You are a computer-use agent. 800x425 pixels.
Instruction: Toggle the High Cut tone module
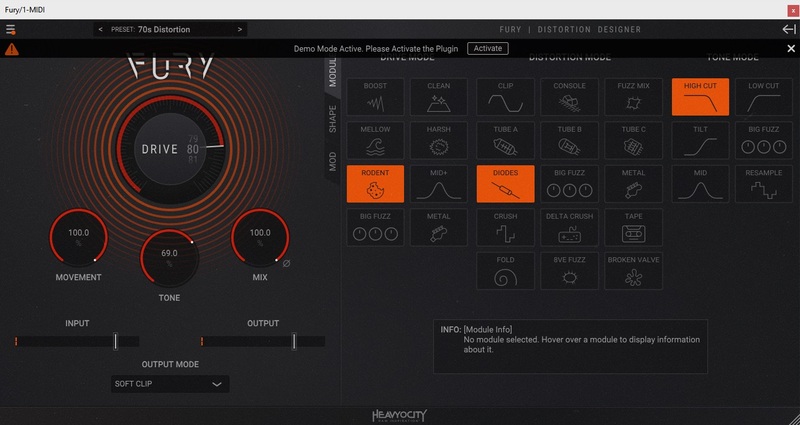[x=701, y=96]
